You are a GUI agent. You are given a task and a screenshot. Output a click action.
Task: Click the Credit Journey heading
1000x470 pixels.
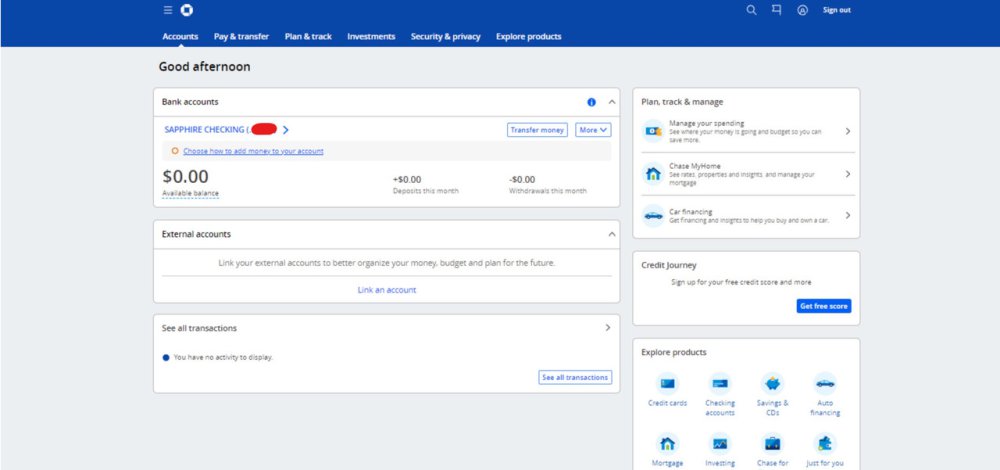669,265
